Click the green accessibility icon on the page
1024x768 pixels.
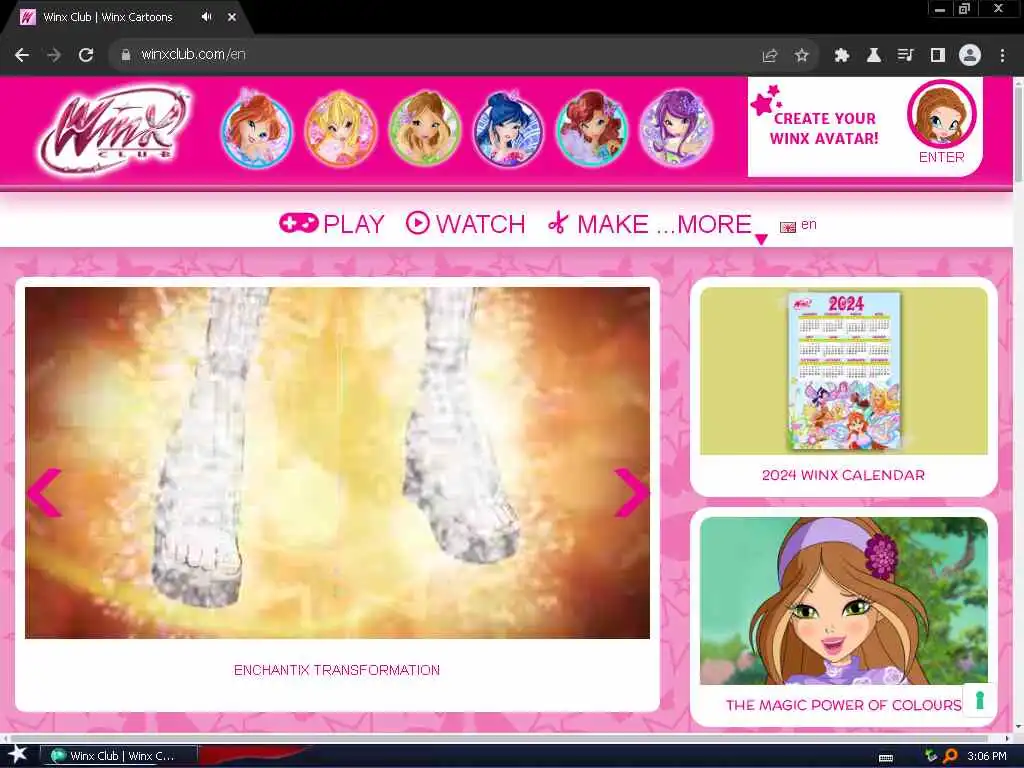(979, 700)
